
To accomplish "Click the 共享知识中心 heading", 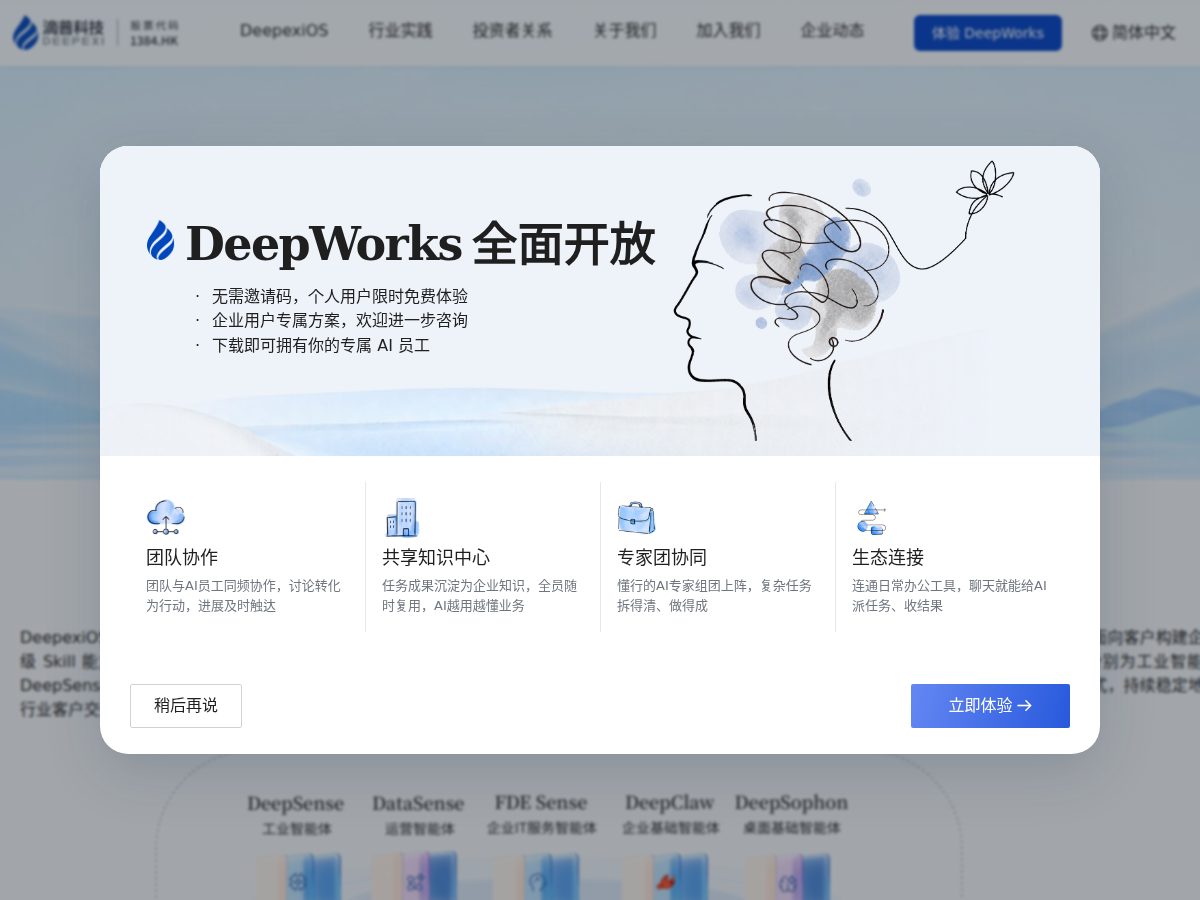I will [x=436, y=557].
